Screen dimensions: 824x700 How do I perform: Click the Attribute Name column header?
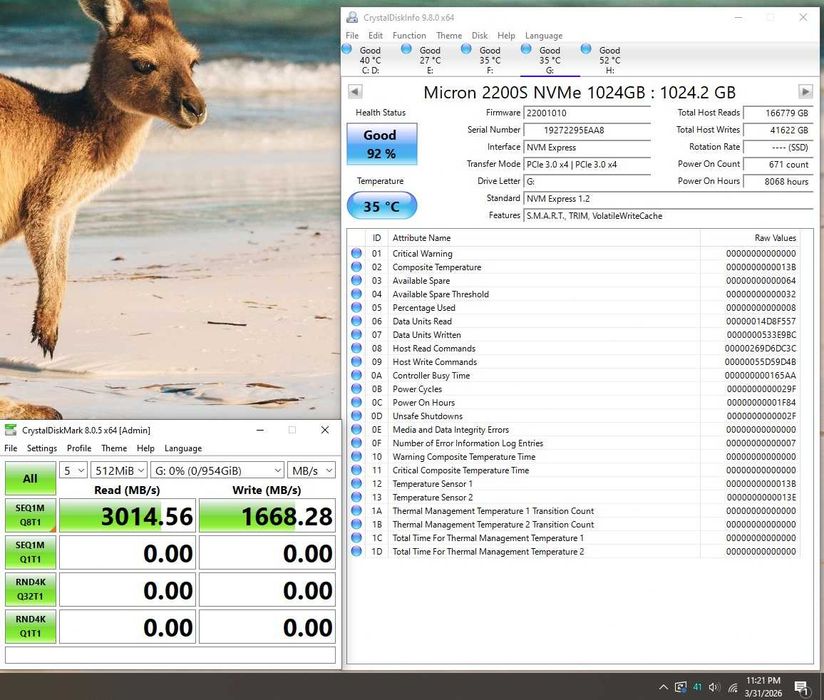(x=544, y=238)
